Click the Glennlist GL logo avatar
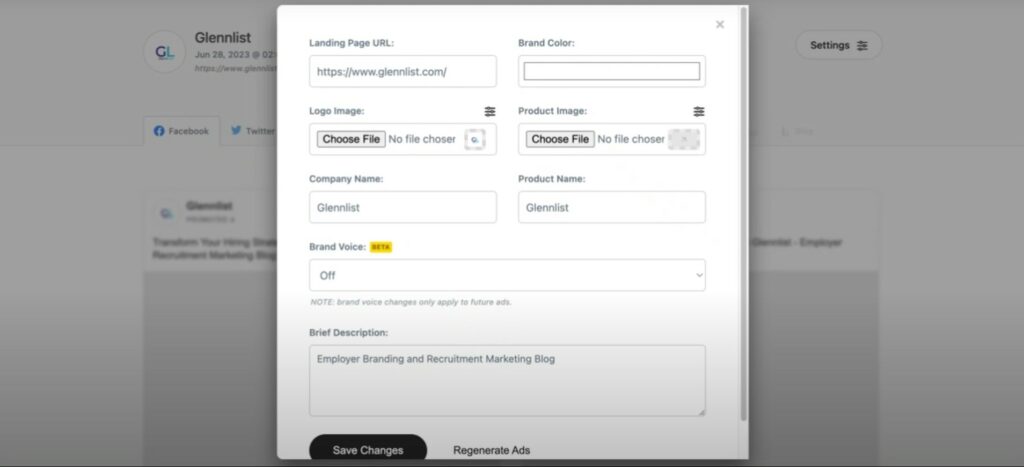1024x467 pixels. coord(165,52)
